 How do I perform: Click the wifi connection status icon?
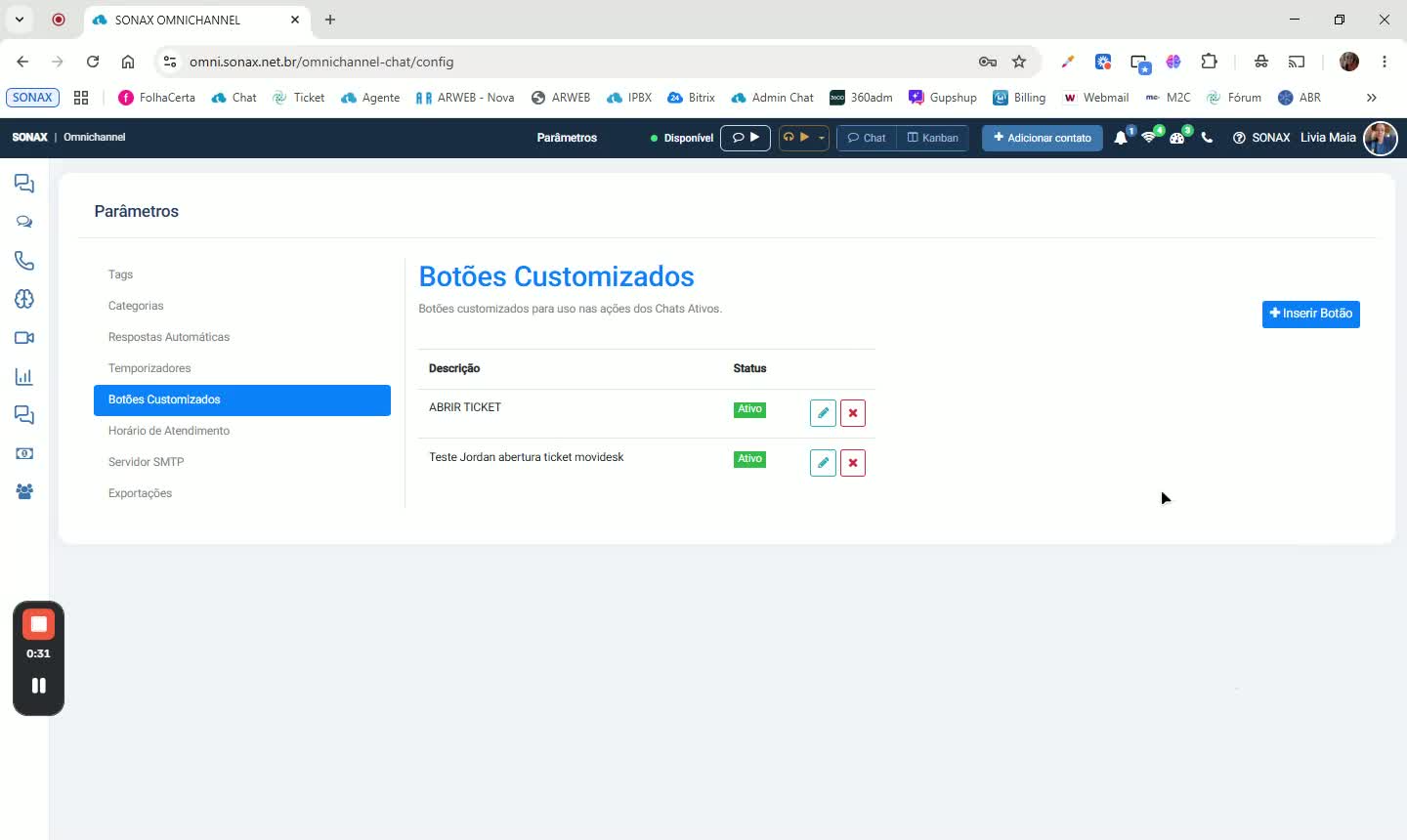1149,138
